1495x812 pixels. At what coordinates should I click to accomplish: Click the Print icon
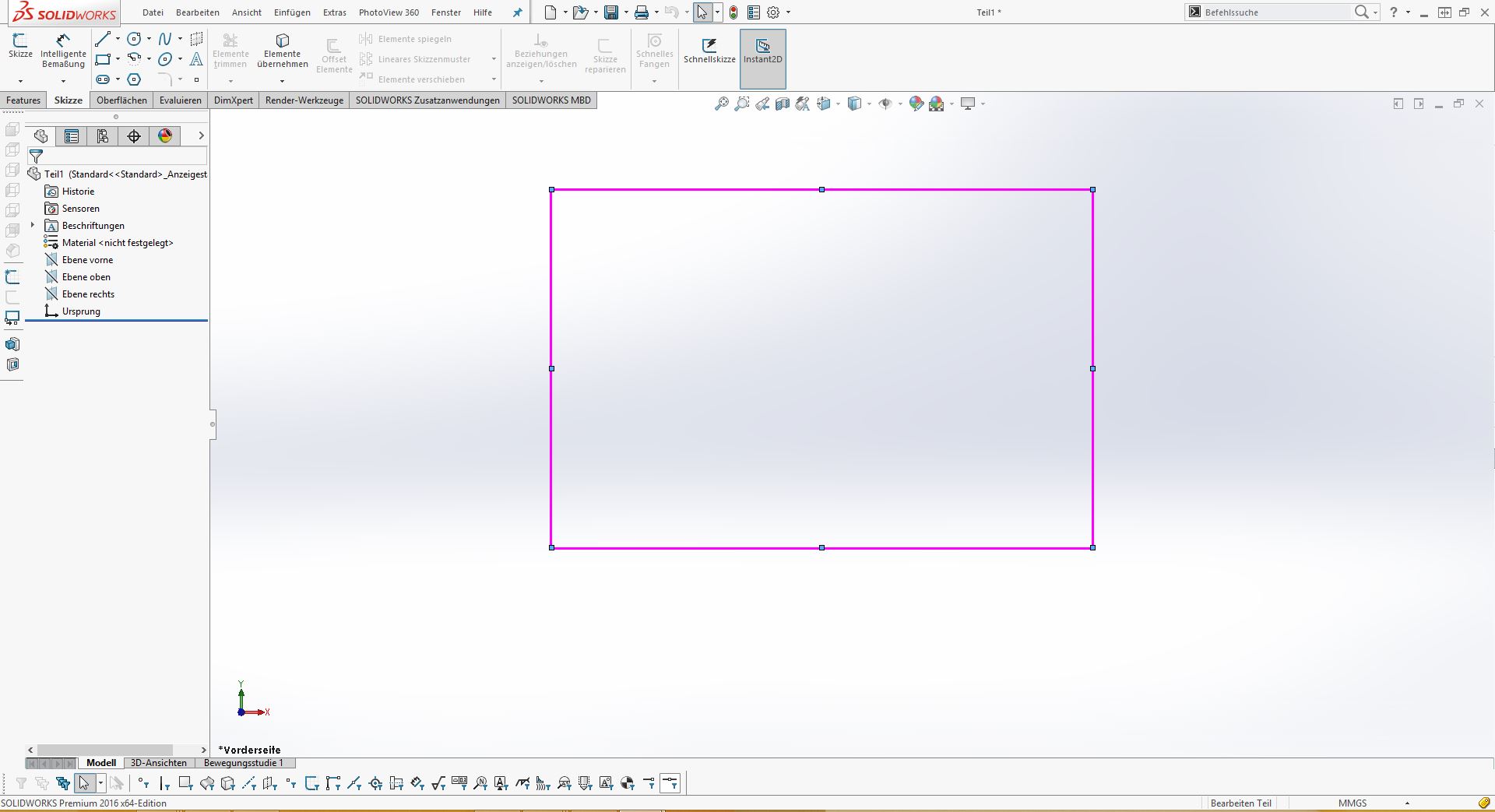642,12
